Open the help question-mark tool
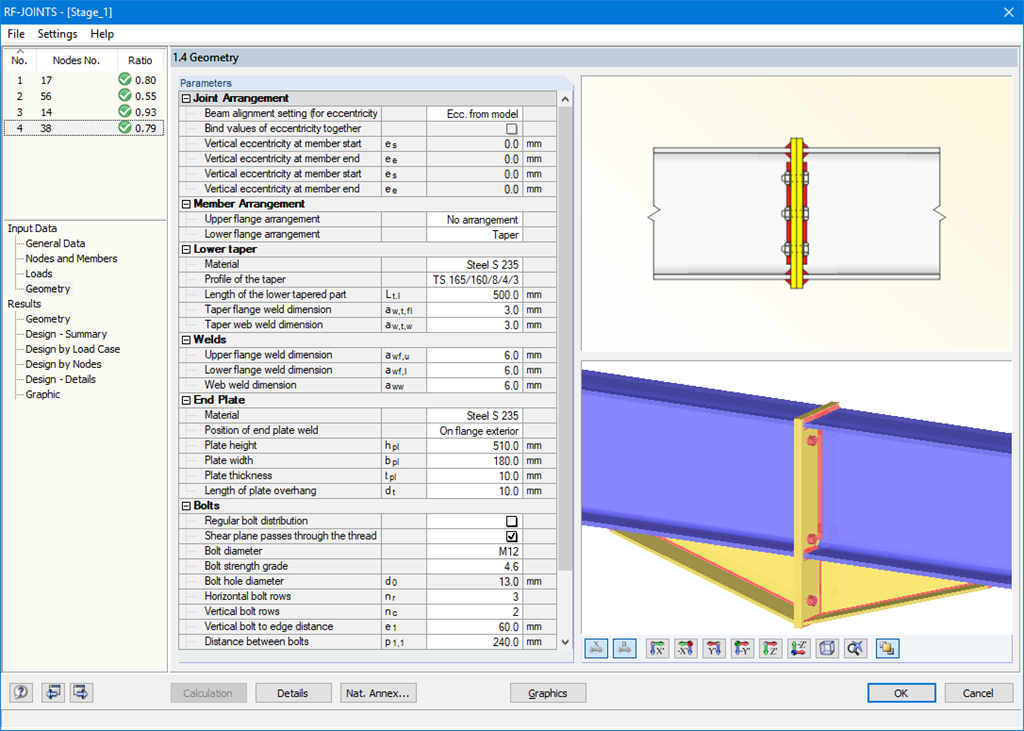The width and height of the screenshot is (1024, 731). tap(21, 692)
